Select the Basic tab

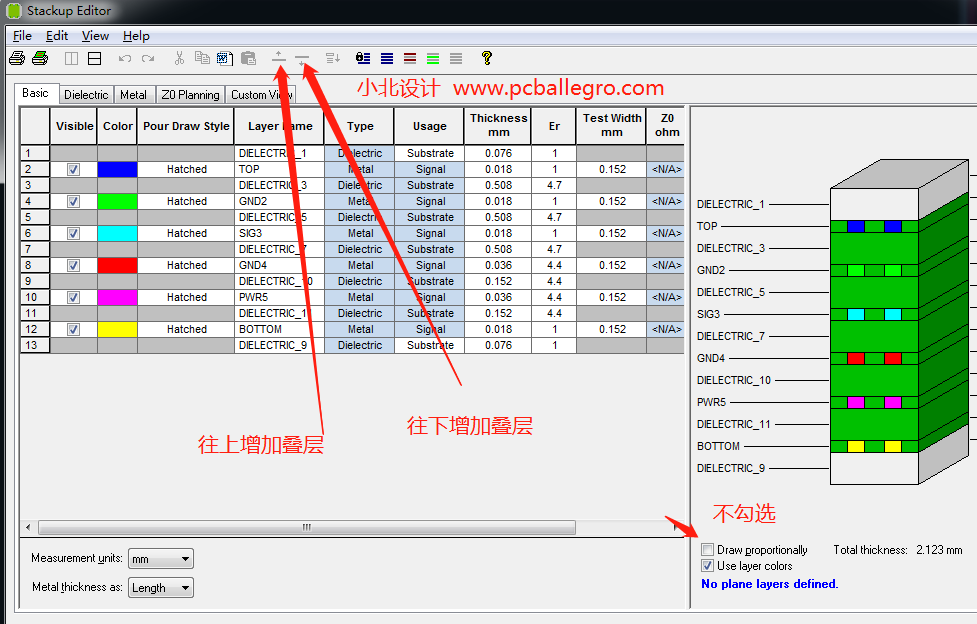pyautogui.click(x=36, y=94)
